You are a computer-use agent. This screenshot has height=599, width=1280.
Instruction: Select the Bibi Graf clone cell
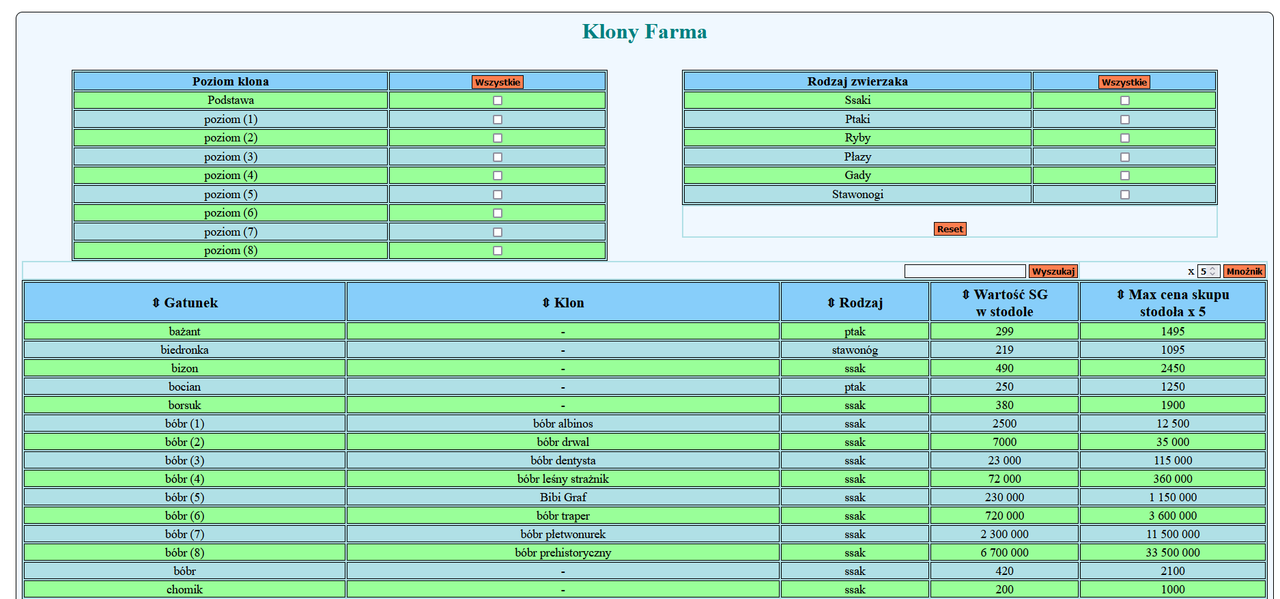pyautogui.click(x=563, y=497)
